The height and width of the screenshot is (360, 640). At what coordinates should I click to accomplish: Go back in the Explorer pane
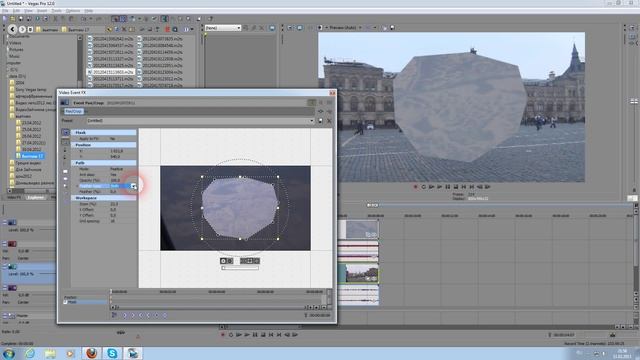click(12, 29)
